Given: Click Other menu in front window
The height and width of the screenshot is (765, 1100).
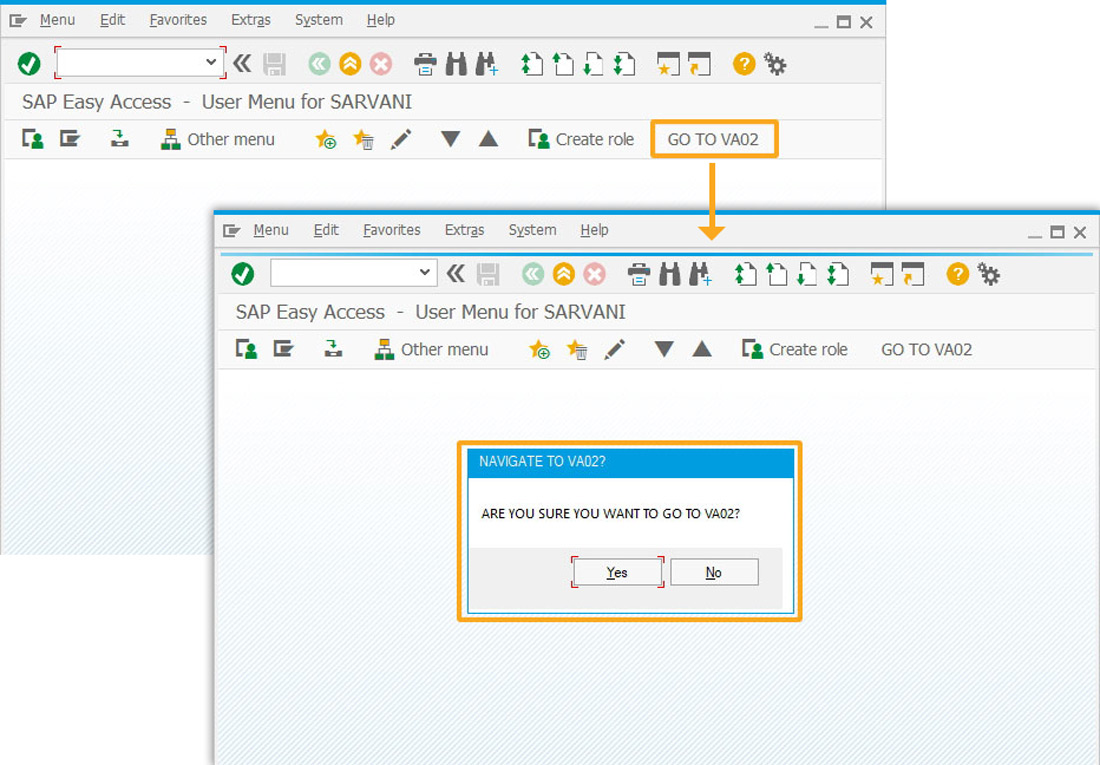Looking at the screenshot, I should pos(431,350).
